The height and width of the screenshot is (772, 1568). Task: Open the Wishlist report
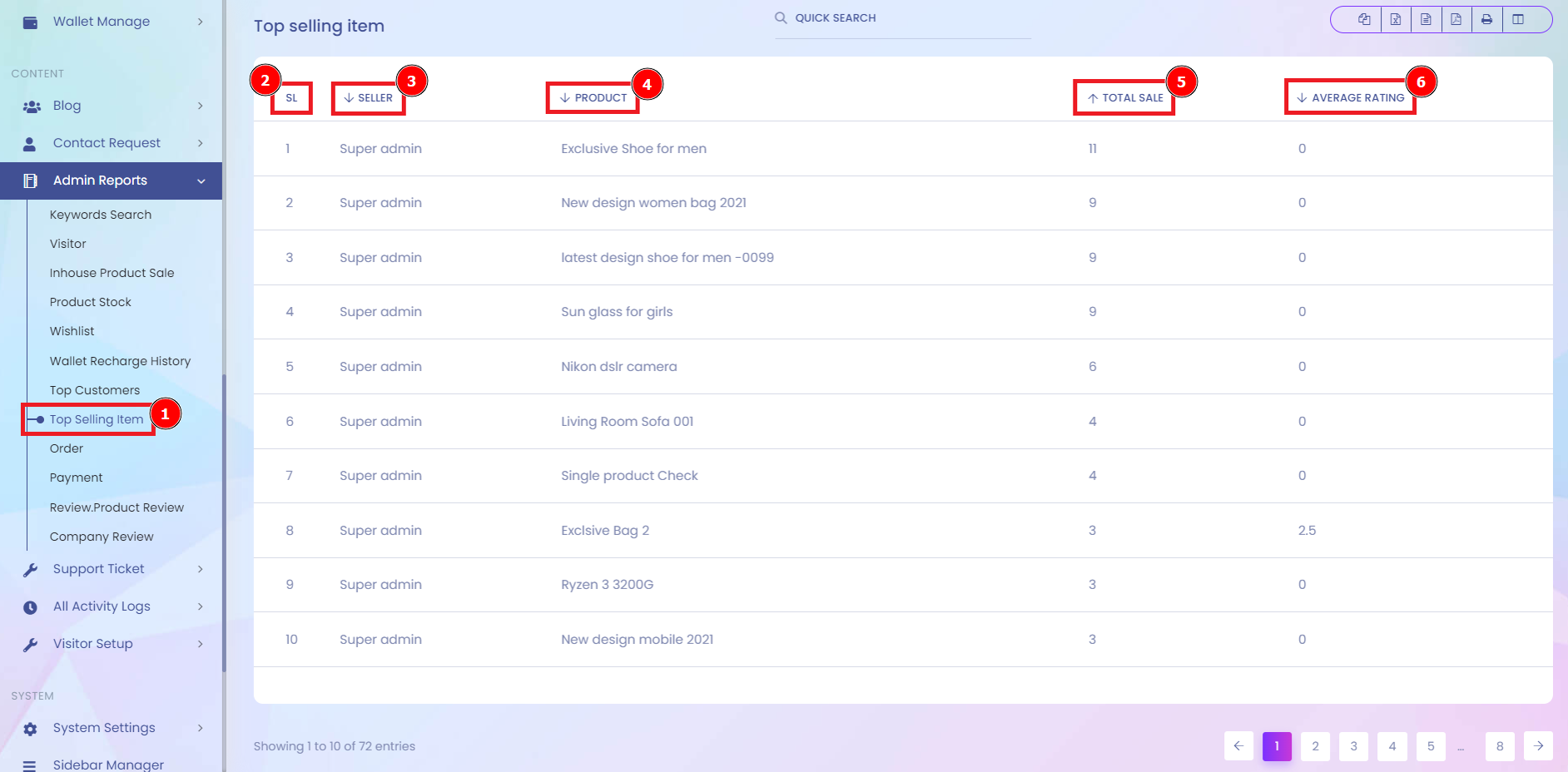[x=72, y=331]
